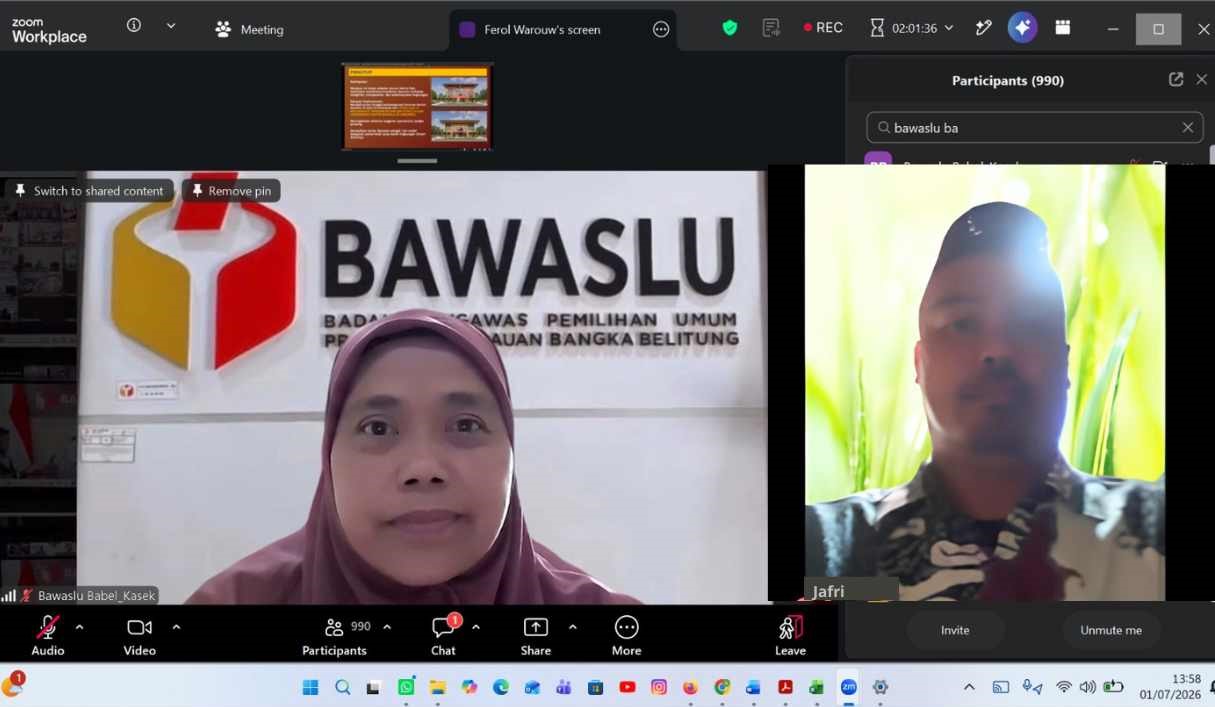Open the Zoom apps grid icon
The image size is (1215, 707).
tap(1063, 28)
